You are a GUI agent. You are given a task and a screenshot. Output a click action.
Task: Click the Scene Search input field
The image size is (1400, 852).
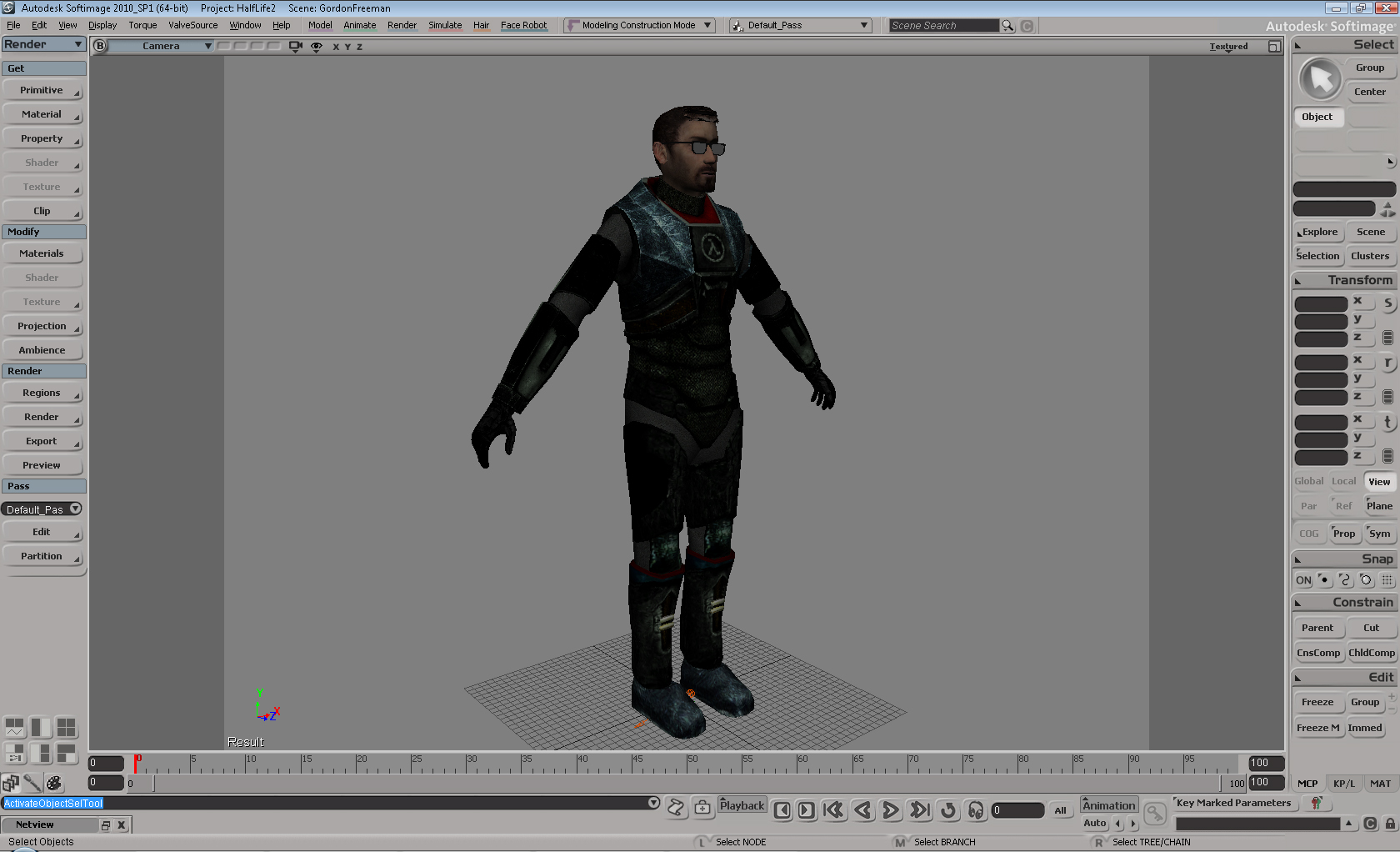pyautogui.click(x=944, y=26)
